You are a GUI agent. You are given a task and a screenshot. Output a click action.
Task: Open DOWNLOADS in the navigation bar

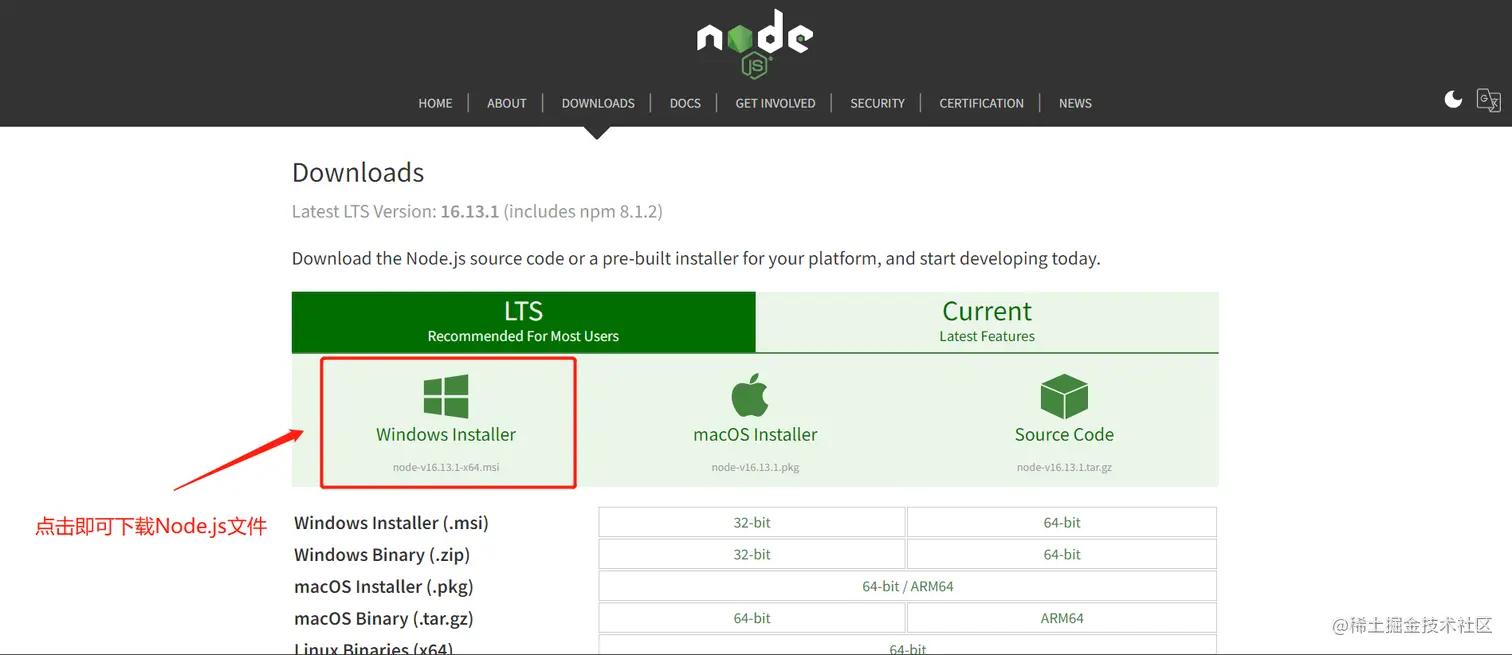[598, 103]
